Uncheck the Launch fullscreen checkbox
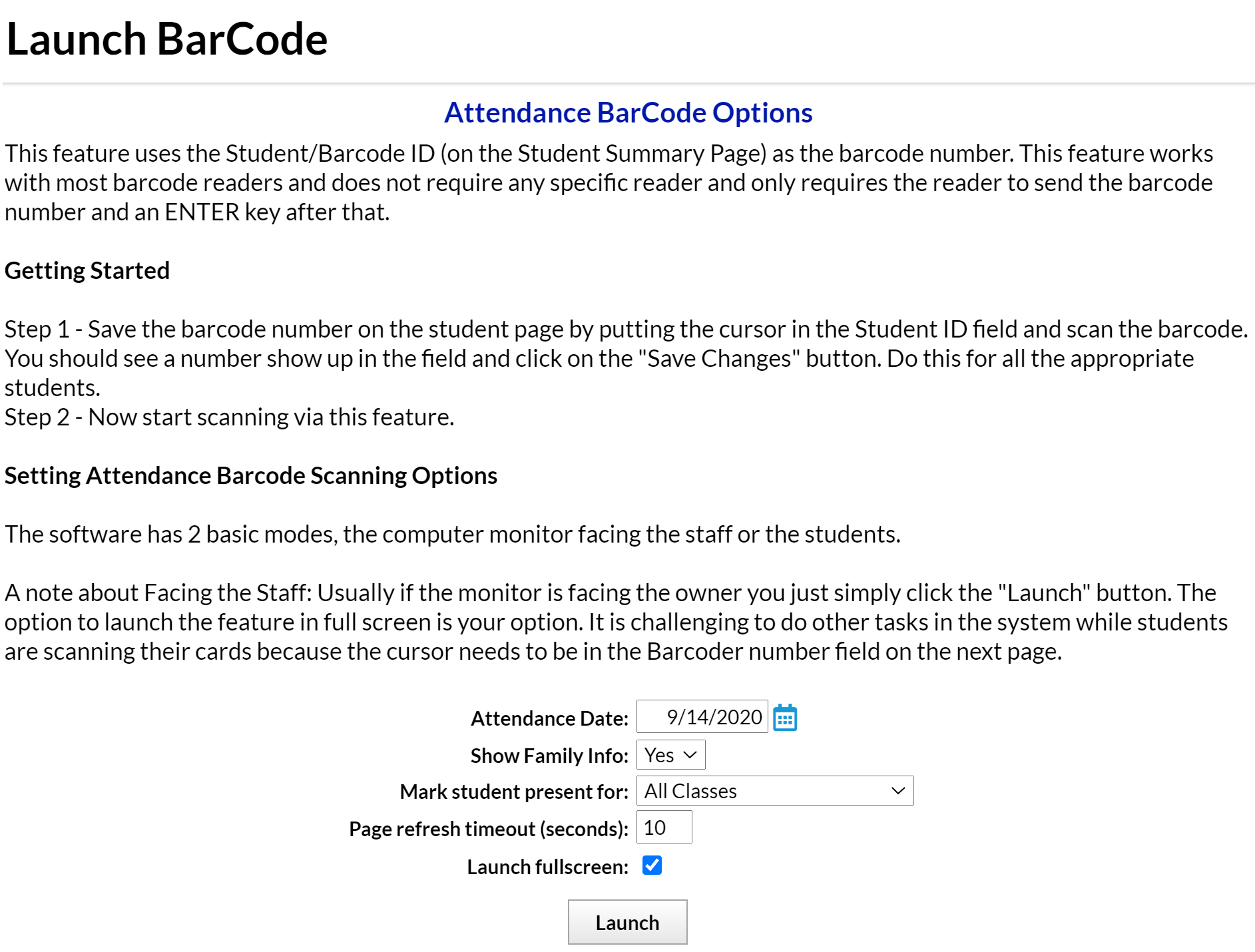 pos(652,865)
